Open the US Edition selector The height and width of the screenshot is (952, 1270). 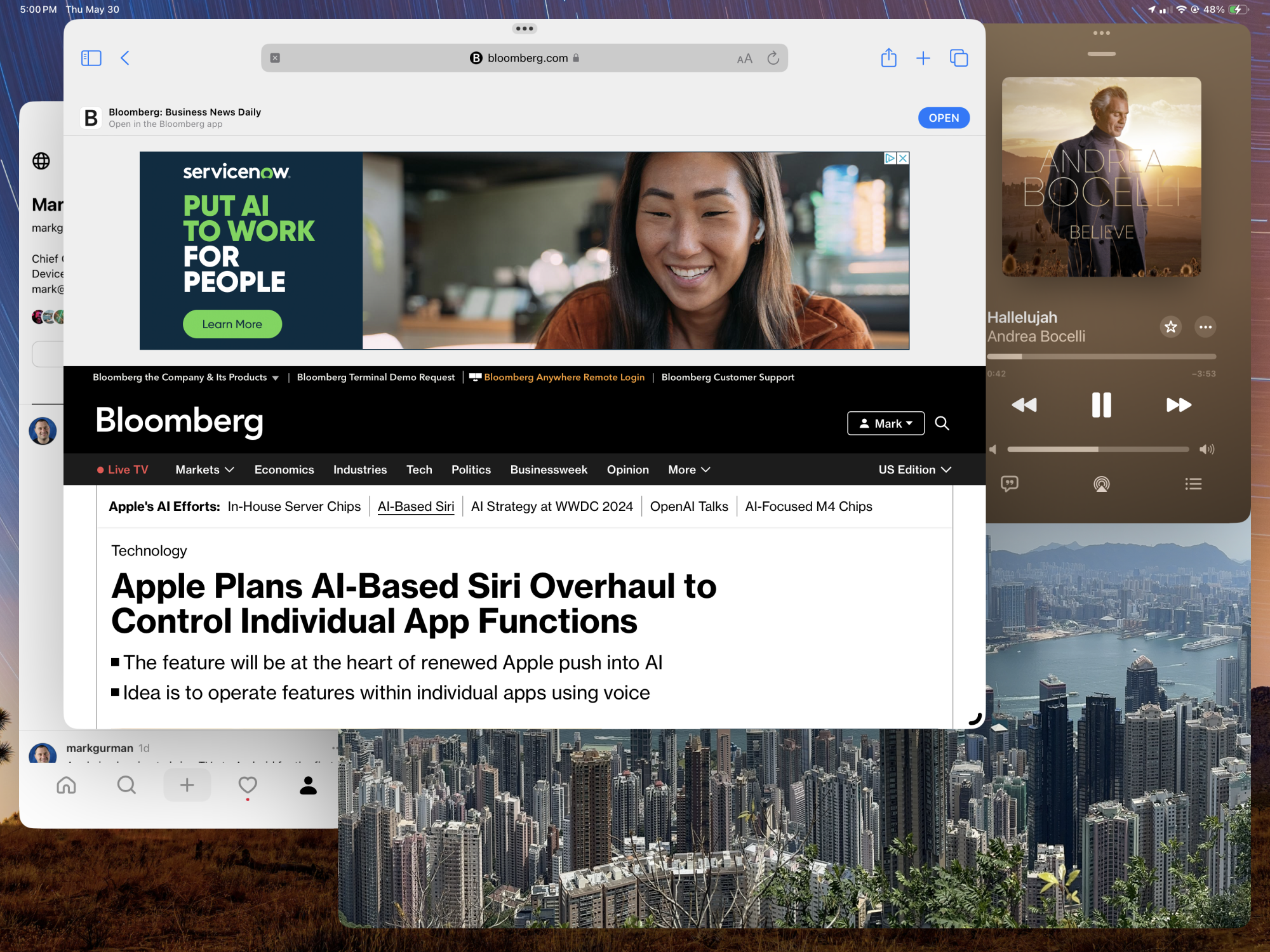[x=914, y=470]
